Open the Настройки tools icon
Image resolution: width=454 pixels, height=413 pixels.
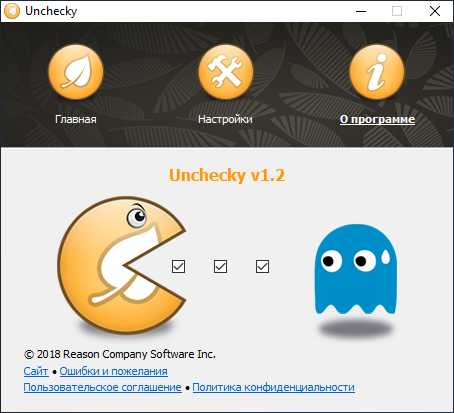(226, 72)
